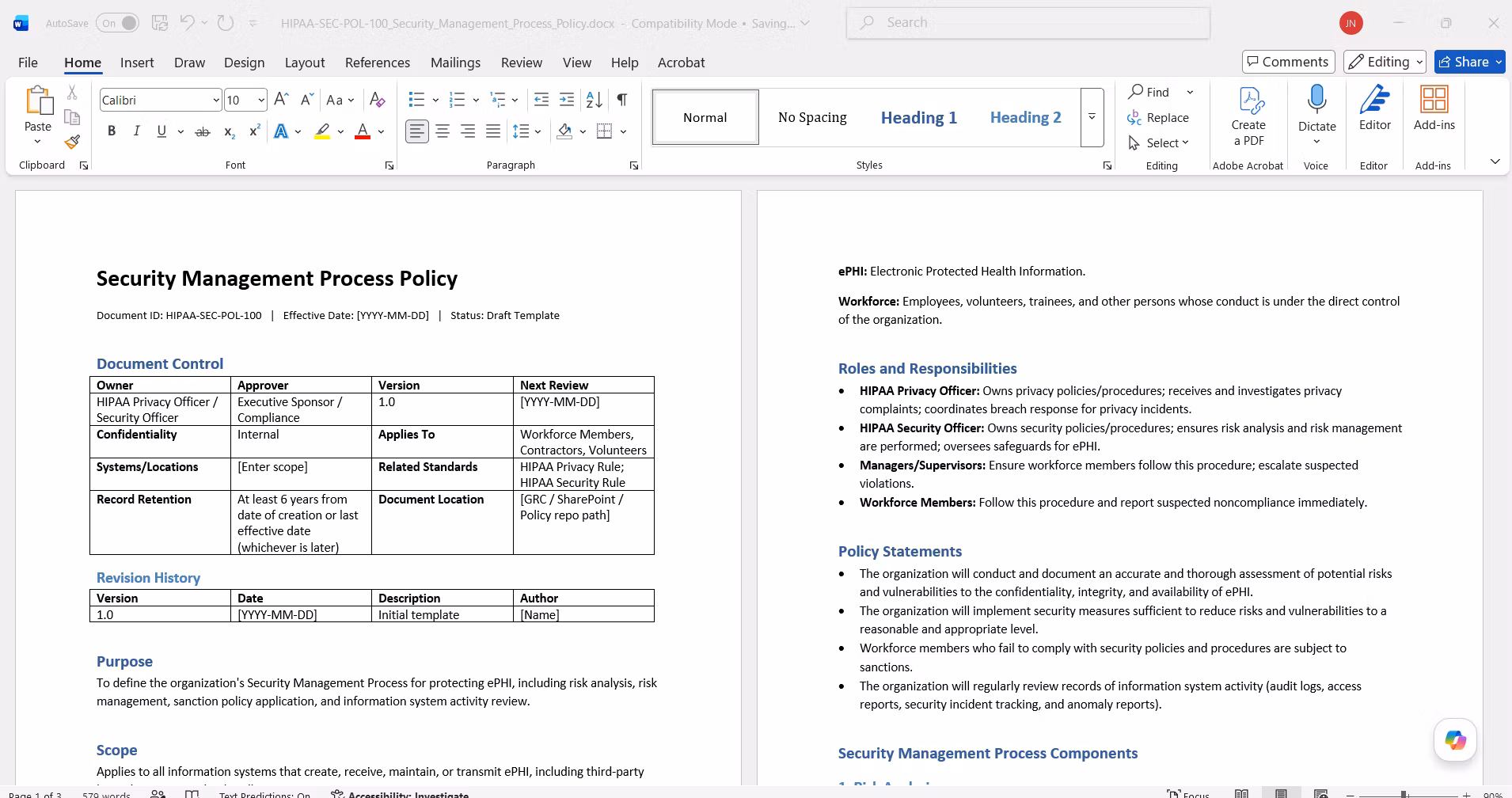
Task: Toggle italic formatting
Action: pos(136,131)
